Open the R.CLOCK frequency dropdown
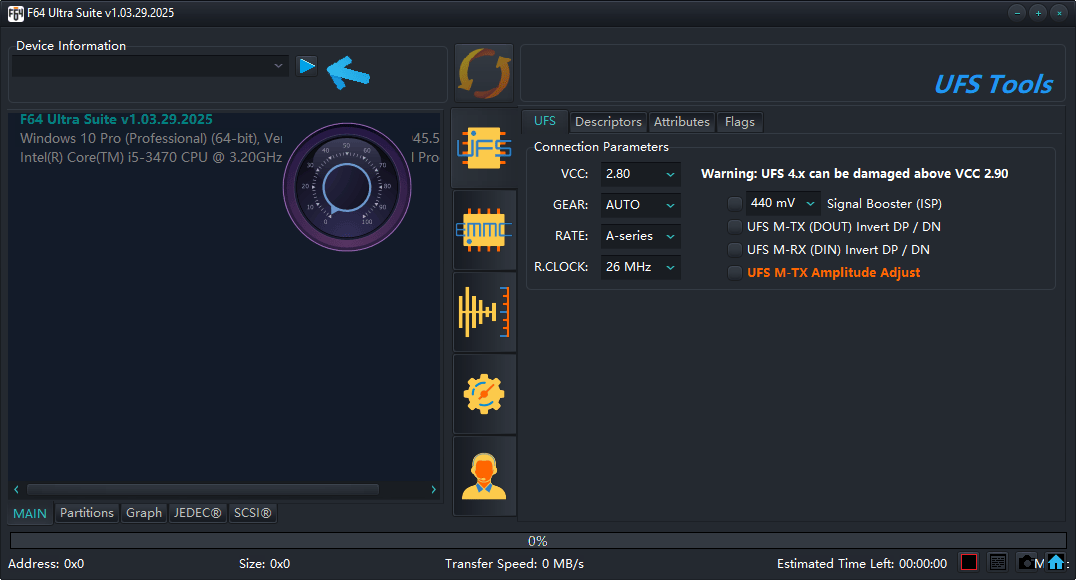The height and width of the screenshot is (580, 1076). click(x=640, y=266)
